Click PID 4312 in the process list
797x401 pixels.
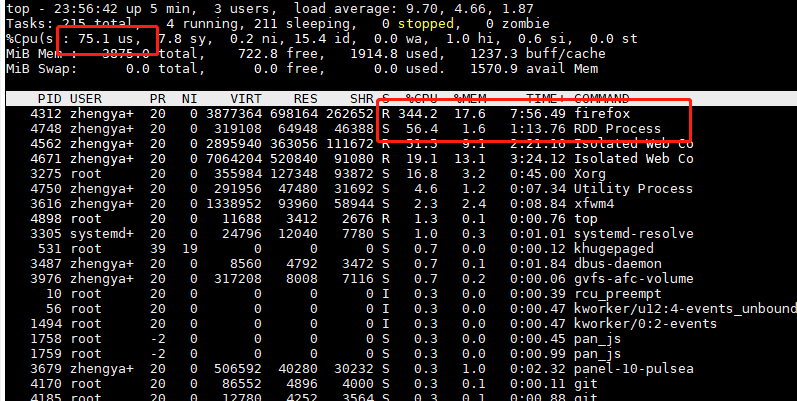46,113
